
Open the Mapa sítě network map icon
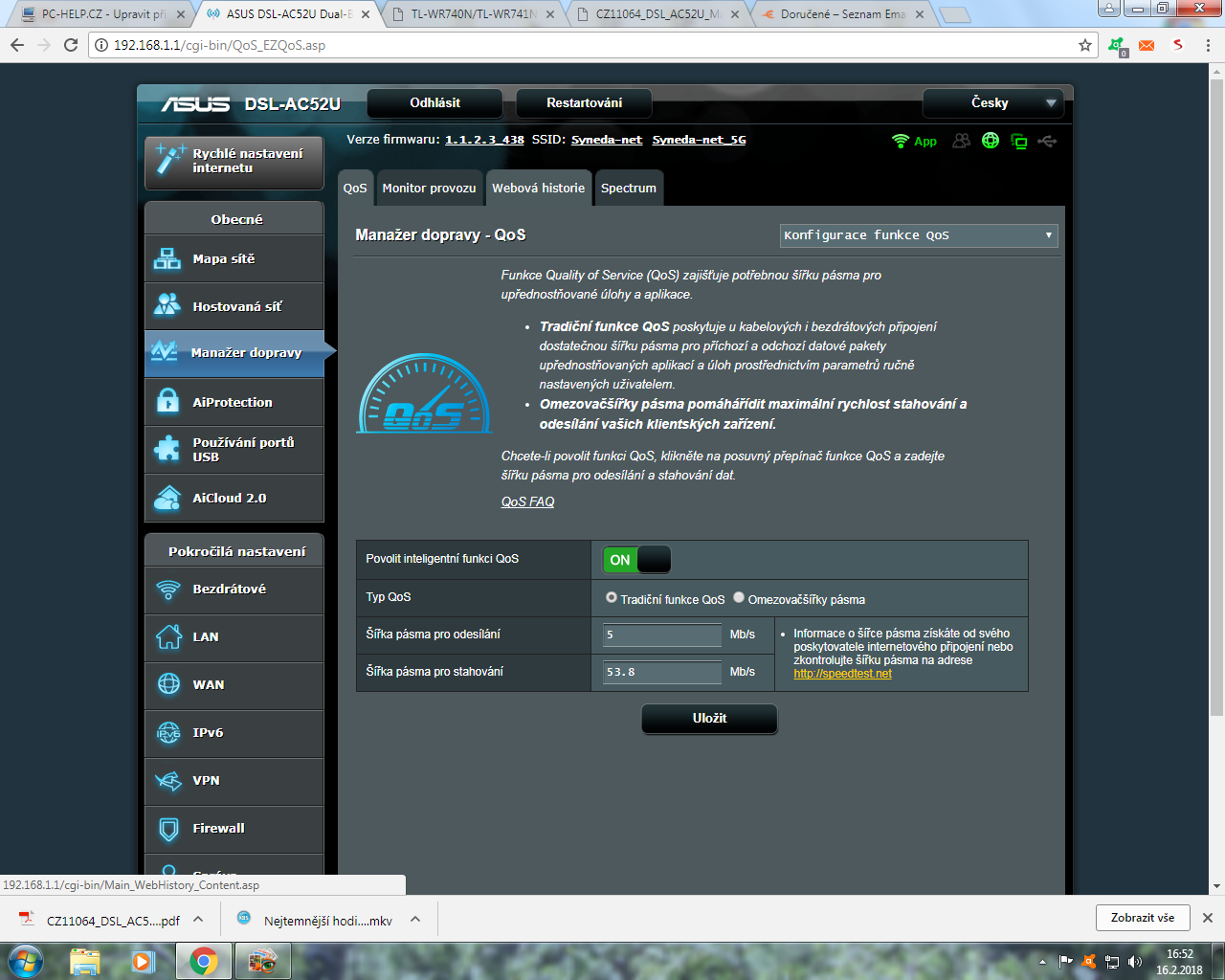click(167, 258)
